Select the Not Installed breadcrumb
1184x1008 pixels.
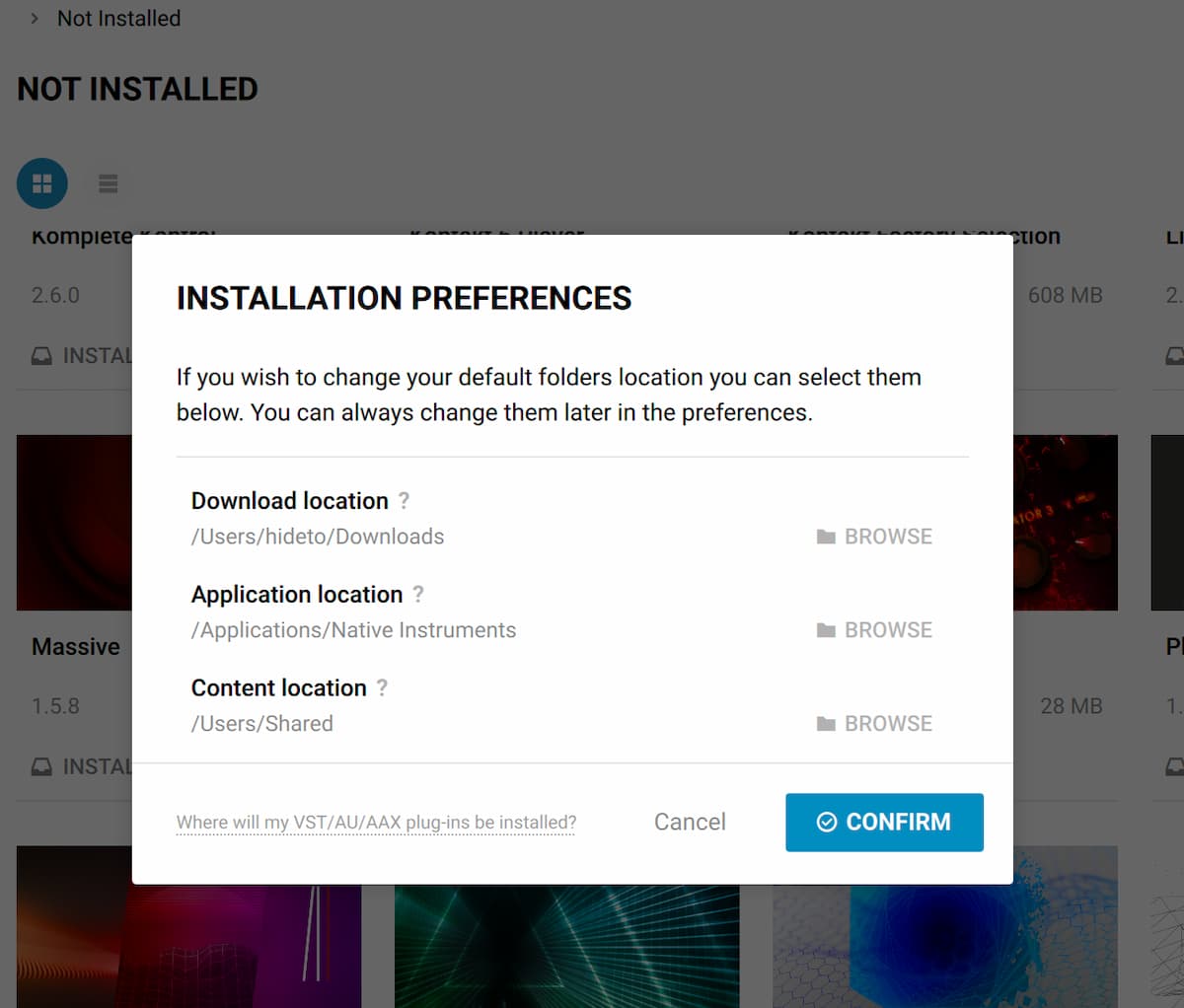tap(118, 18)
